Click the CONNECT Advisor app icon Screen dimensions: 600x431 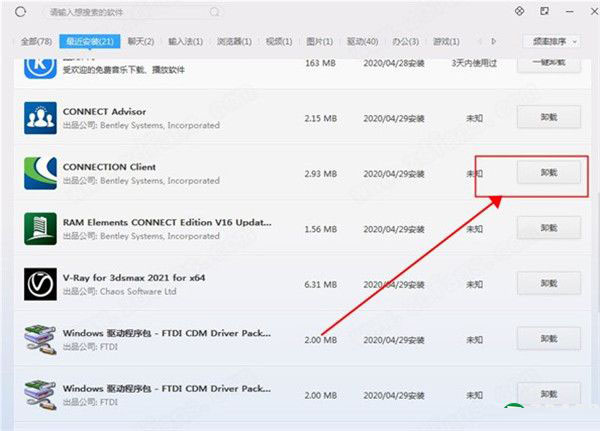[40, 118]
